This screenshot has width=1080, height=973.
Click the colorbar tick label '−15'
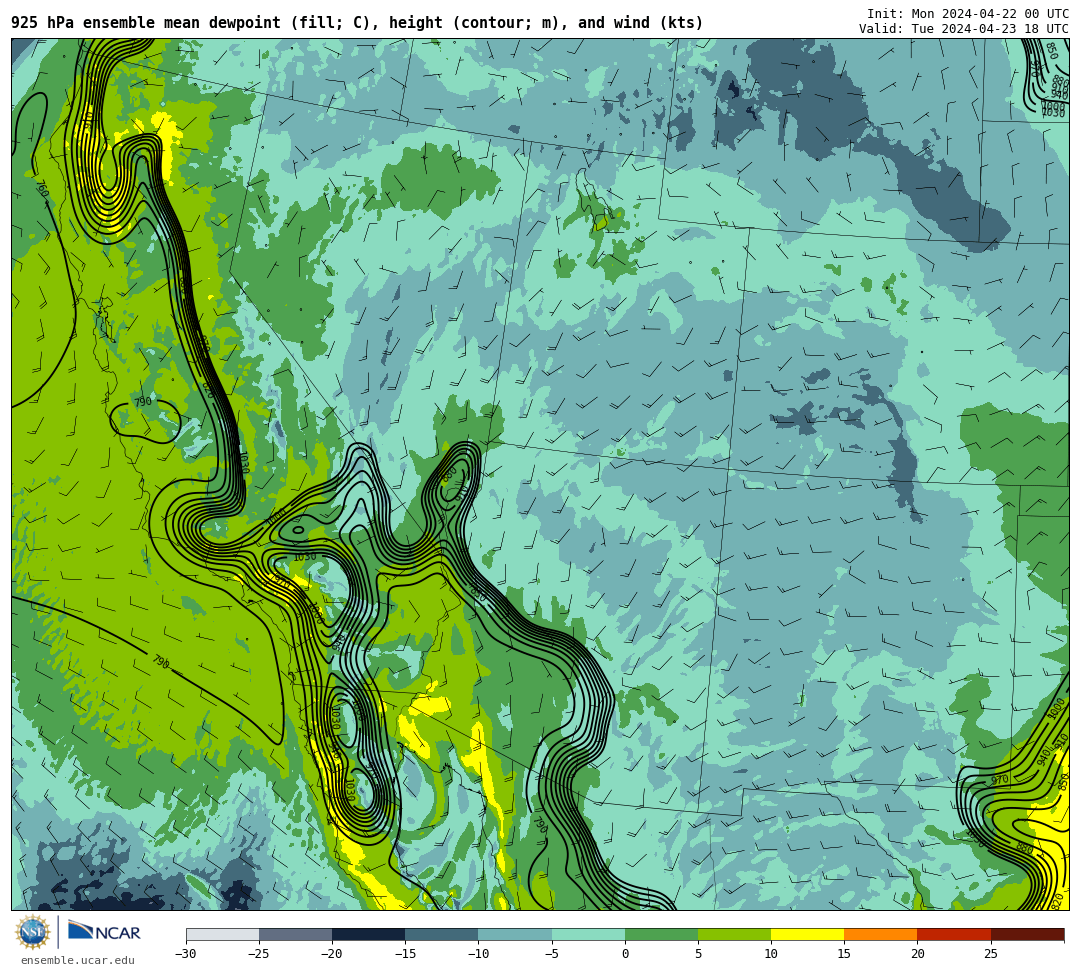405,954
